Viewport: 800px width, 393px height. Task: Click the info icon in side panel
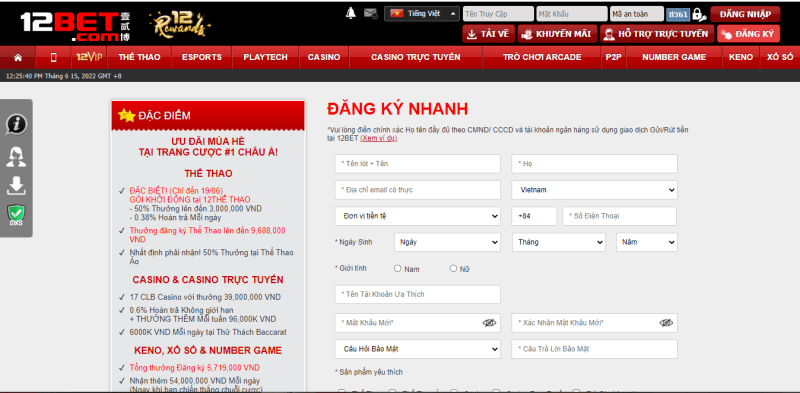tap(16, 124)
